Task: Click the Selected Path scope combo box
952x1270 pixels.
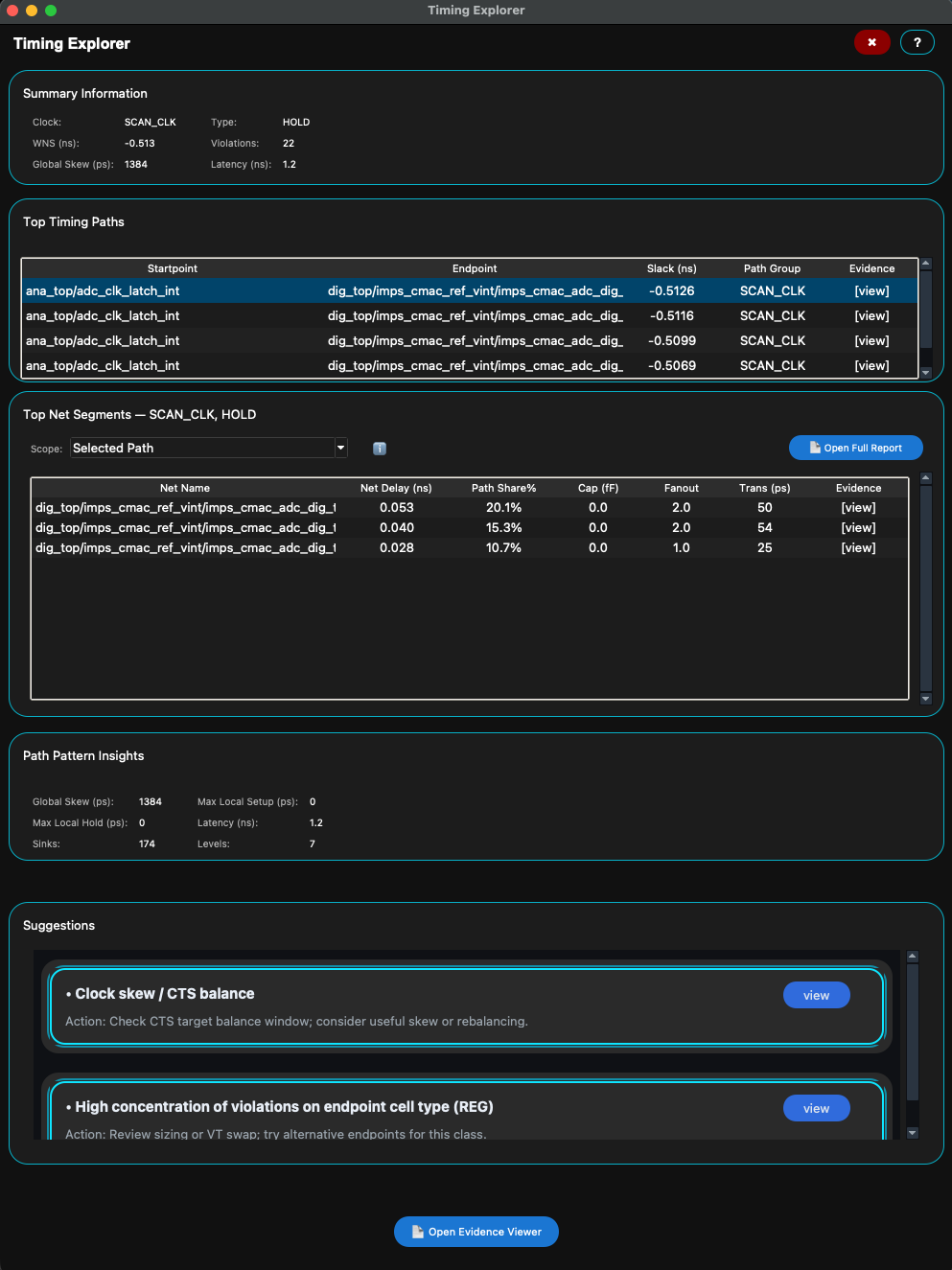Action: 202,448
